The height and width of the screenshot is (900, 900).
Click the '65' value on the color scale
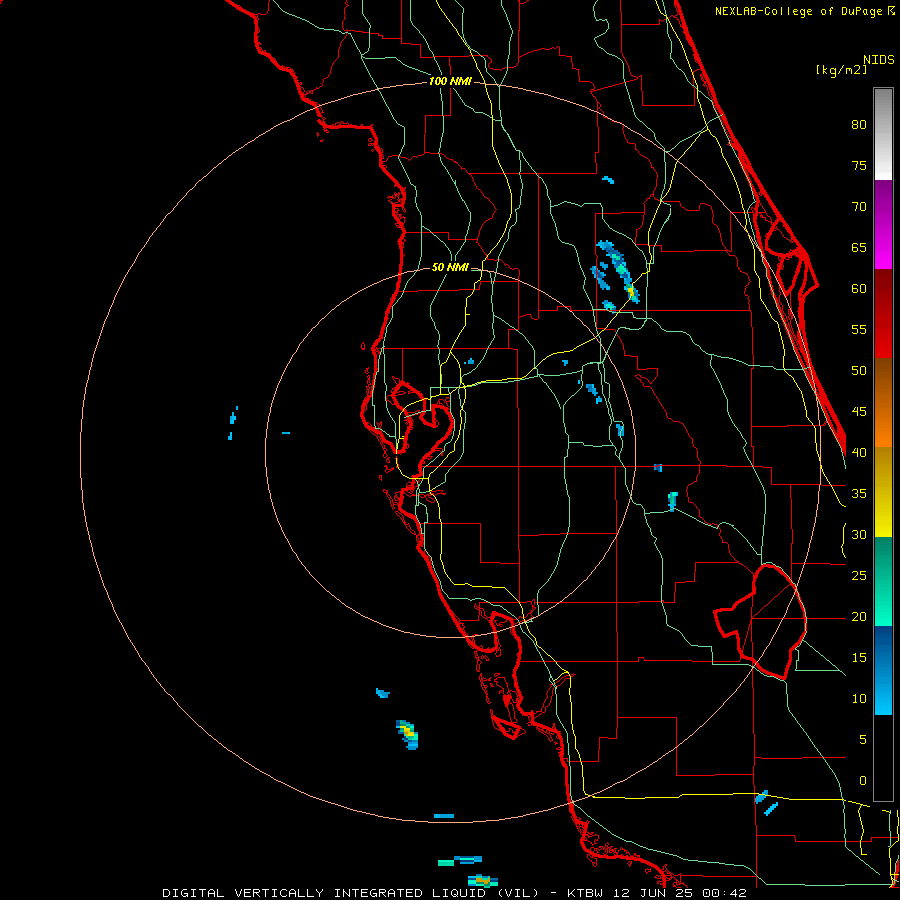point(859,248)
